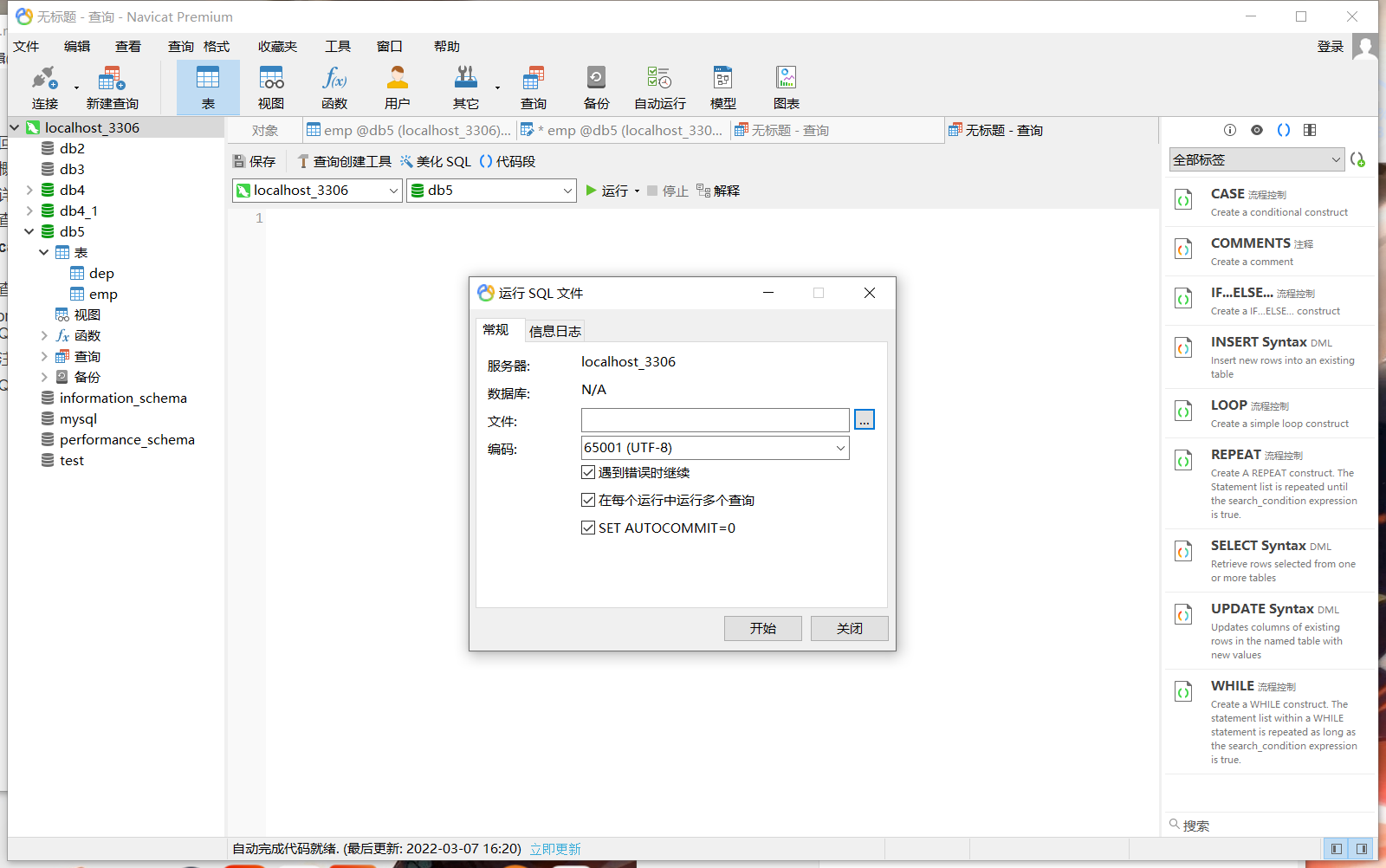The height and width of the screenshot is (868, 1386).
Task: Open the Query (查询) toolbar icon
Action: tap(534, 87)
